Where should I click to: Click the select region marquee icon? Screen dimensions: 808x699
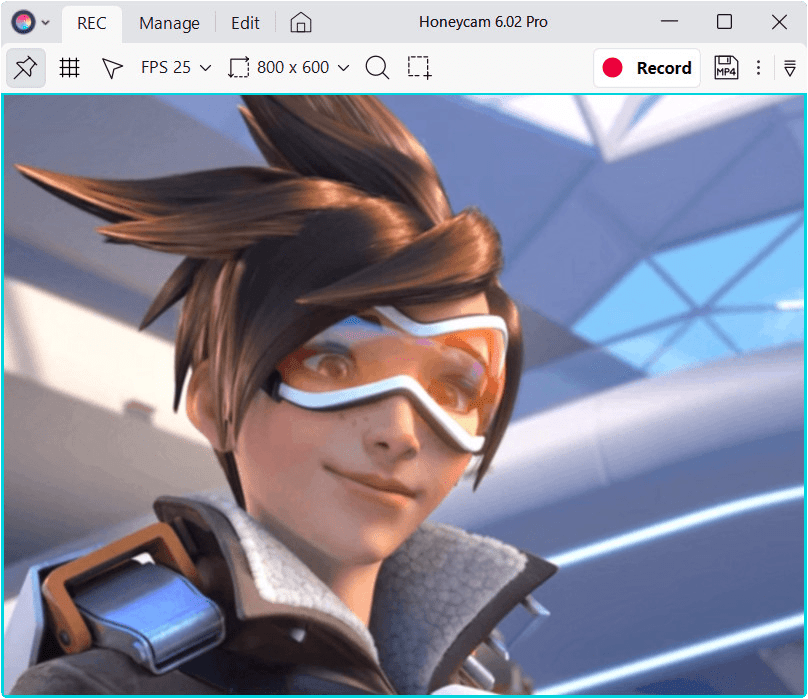point(419,68)
